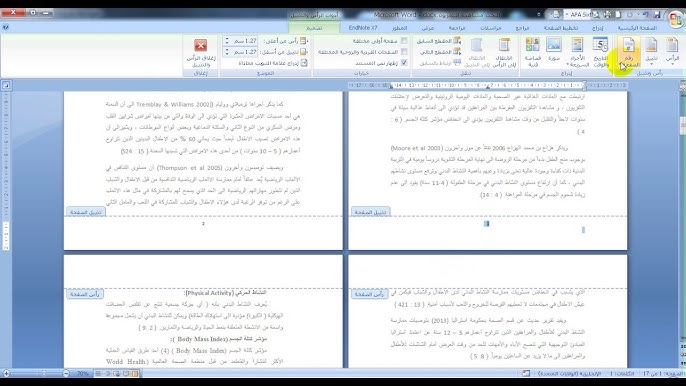Go to Footer (الانتقال إلى التذييل)
The height and width of the screenshot is (386, 686).
[x=476, y=52]
